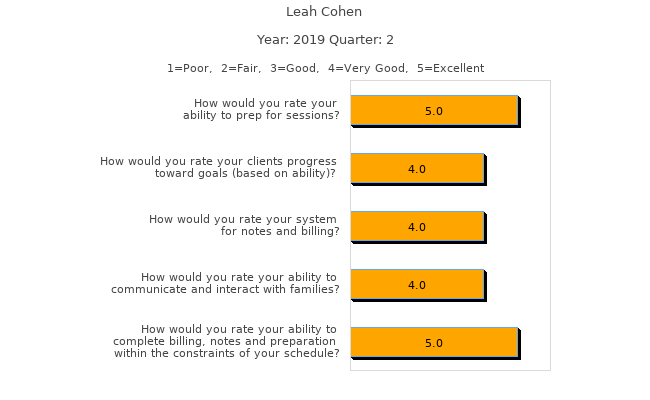Click the 'Leah Cohen' chart title
Screen dimensions: 650x400
(324, 12)
